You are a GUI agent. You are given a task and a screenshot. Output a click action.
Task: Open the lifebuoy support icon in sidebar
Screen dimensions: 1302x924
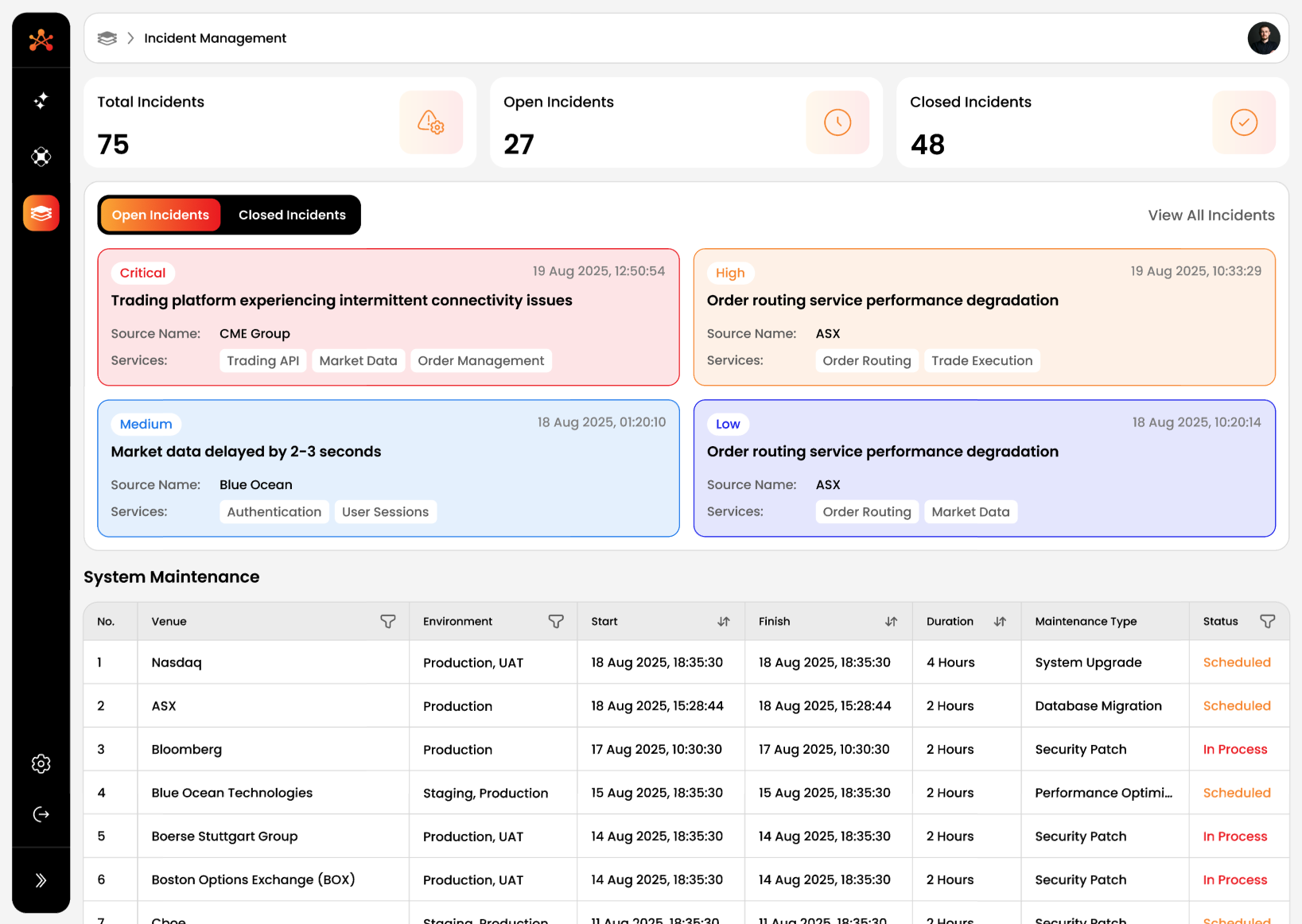pos(41,157)
